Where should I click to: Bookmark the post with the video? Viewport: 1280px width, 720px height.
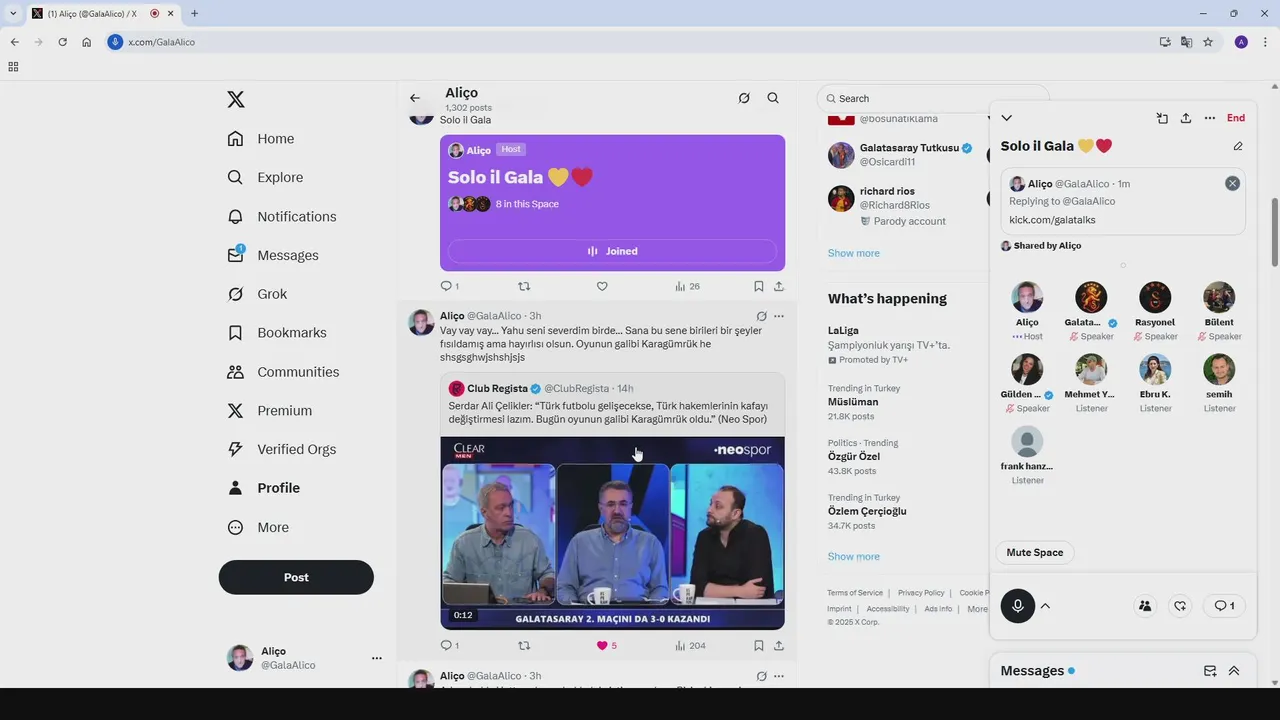(759, 645)
